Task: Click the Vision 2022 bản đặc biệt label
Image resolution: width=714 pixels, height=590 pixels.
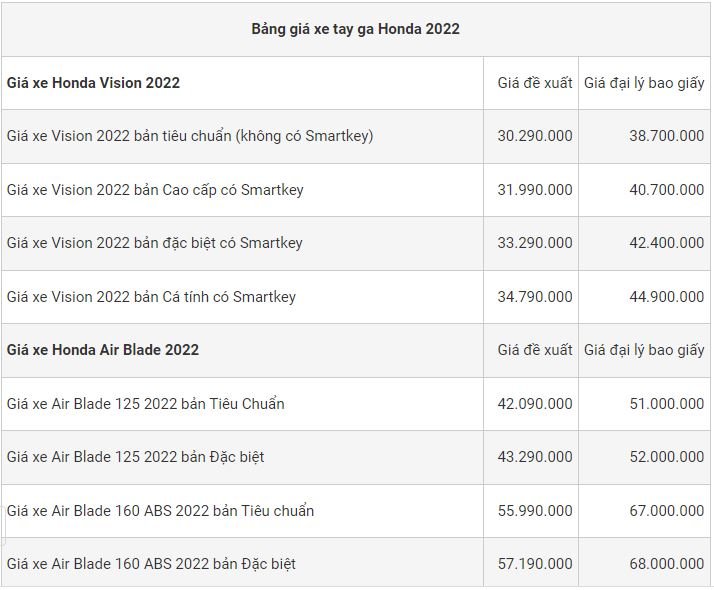Action: (x=154, y=243)
